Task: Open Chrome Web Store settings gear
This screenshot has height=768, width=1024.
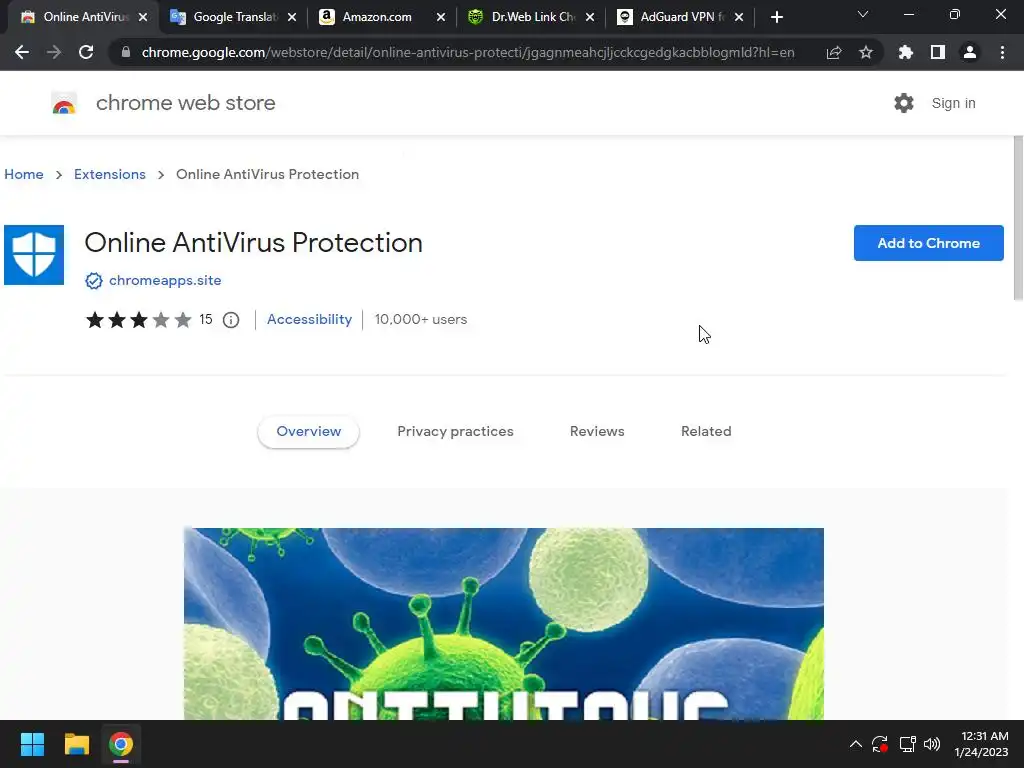Action: 904,103
